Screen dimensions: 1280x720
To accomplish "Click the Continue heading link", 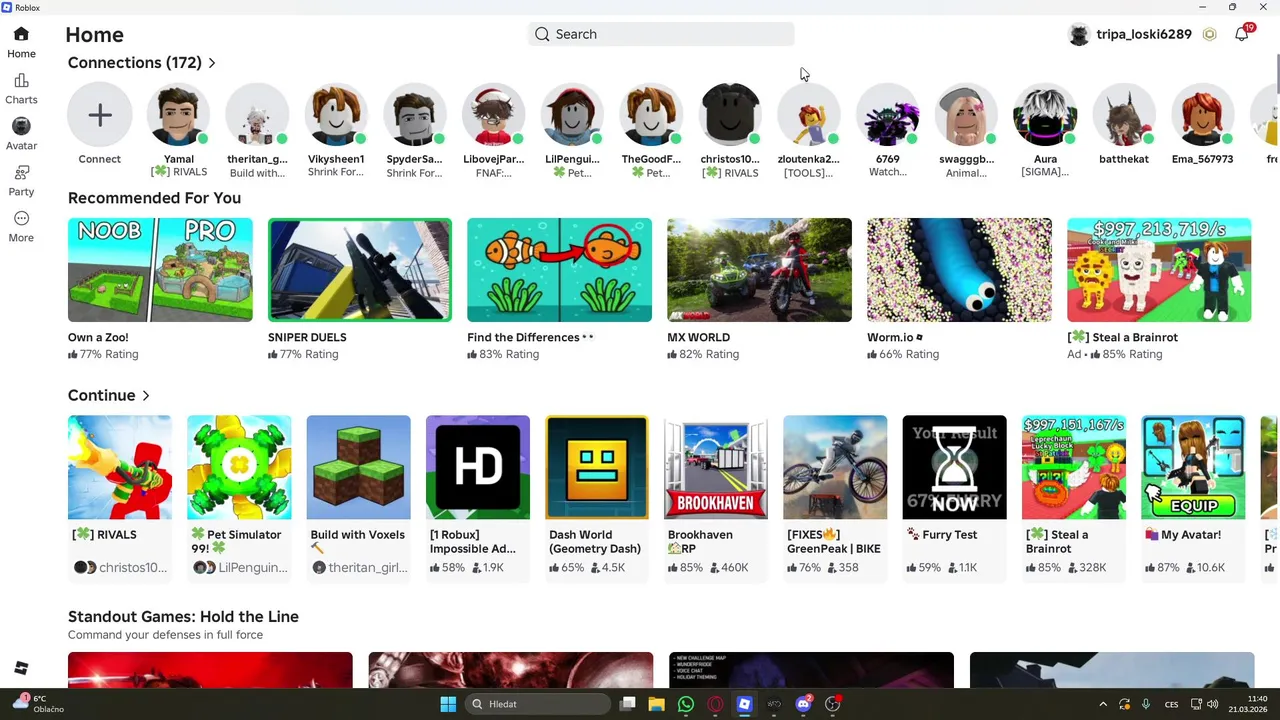I will pos(101,396).
